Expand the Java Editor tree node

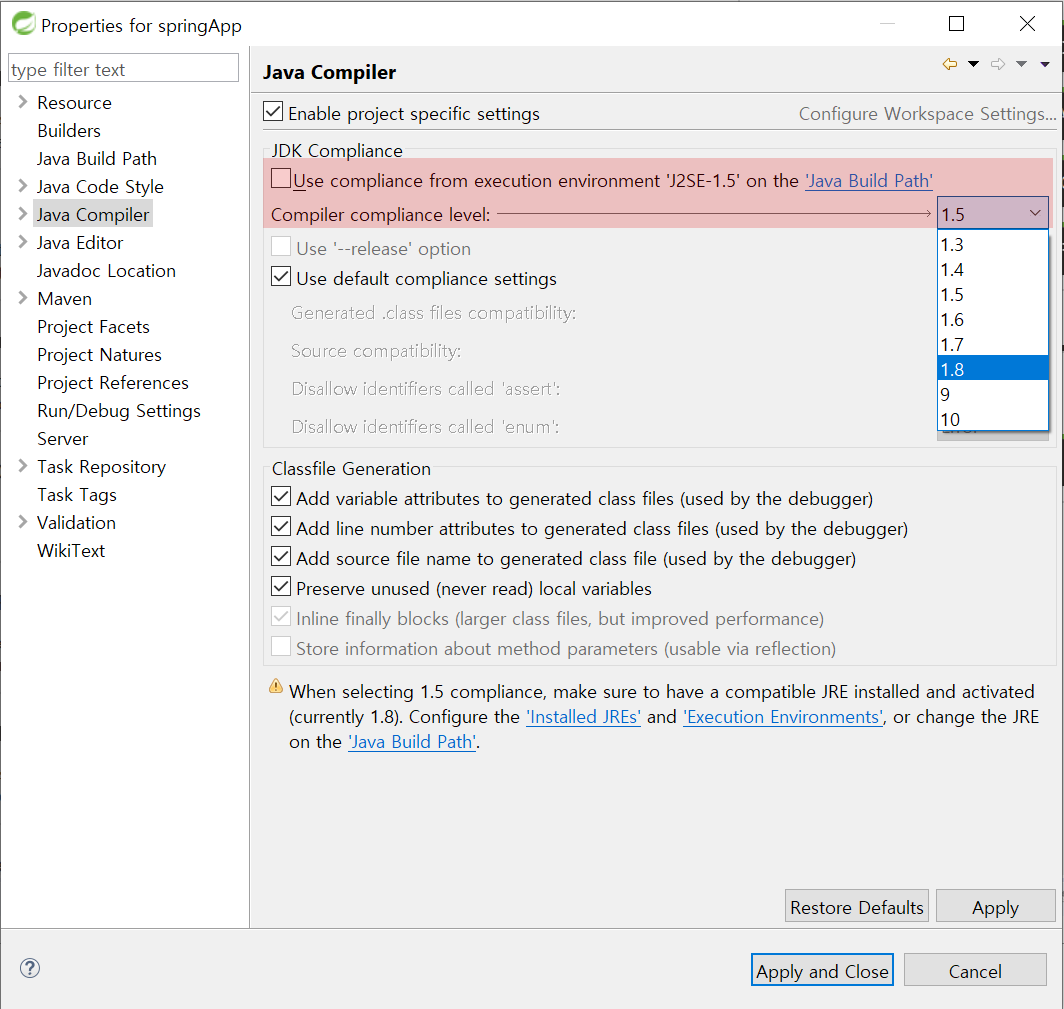tap(22, 242)
